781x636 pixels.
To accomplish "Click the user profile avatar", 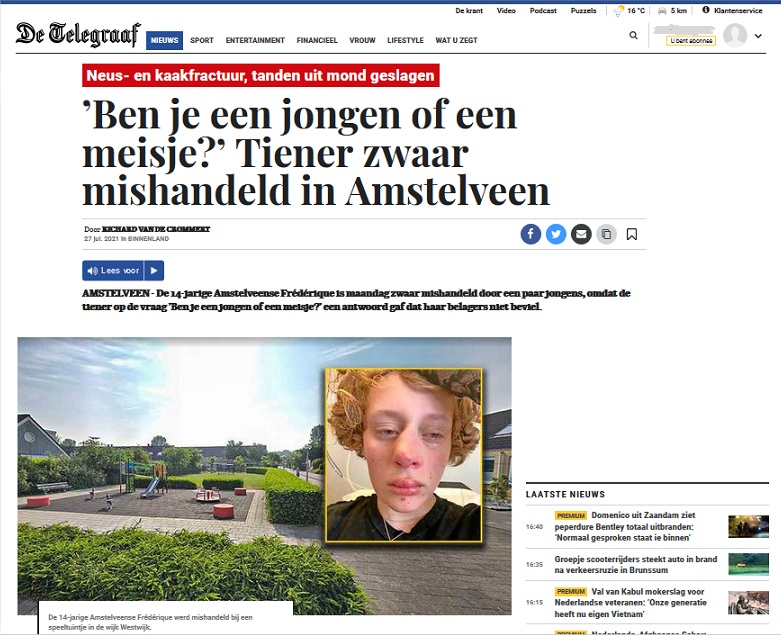I will coord(735,35).
